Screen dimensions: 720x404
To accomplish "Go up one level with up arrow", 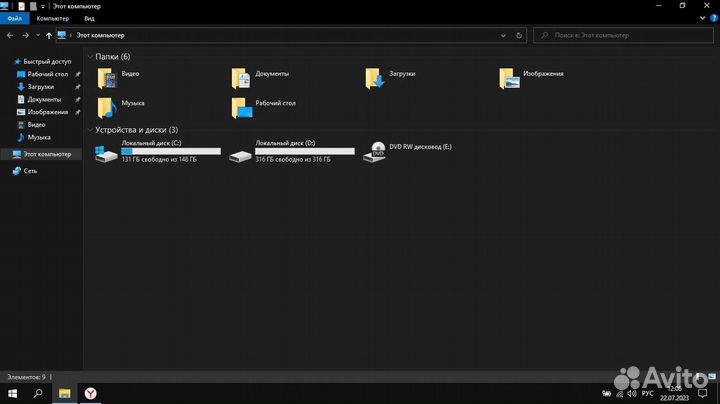I will point(48,35).
